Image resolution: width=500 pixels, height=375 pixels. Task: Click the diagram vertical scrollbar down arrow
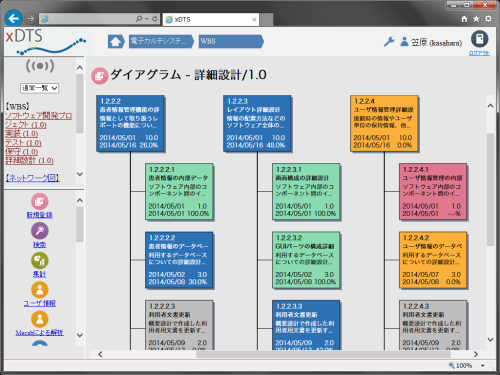tap(490, 340)
